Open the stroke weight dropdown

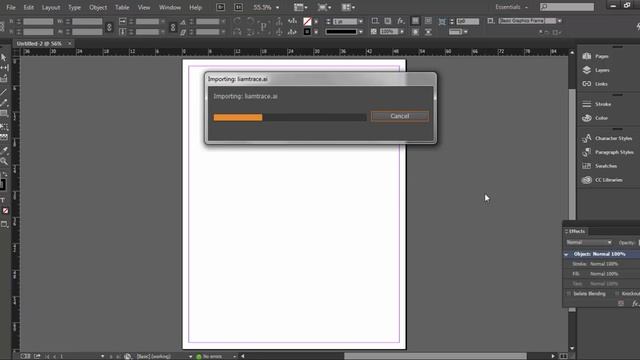(x=360, y=21)
